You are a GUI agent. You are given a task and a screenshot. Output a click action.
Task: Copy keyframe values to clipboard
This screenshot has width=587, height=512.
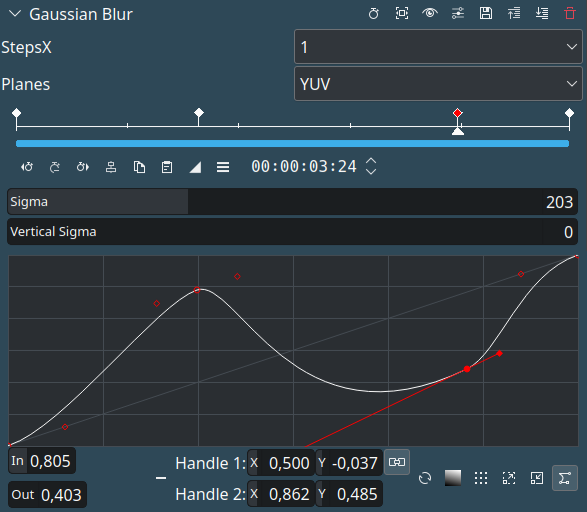[139, 167]
